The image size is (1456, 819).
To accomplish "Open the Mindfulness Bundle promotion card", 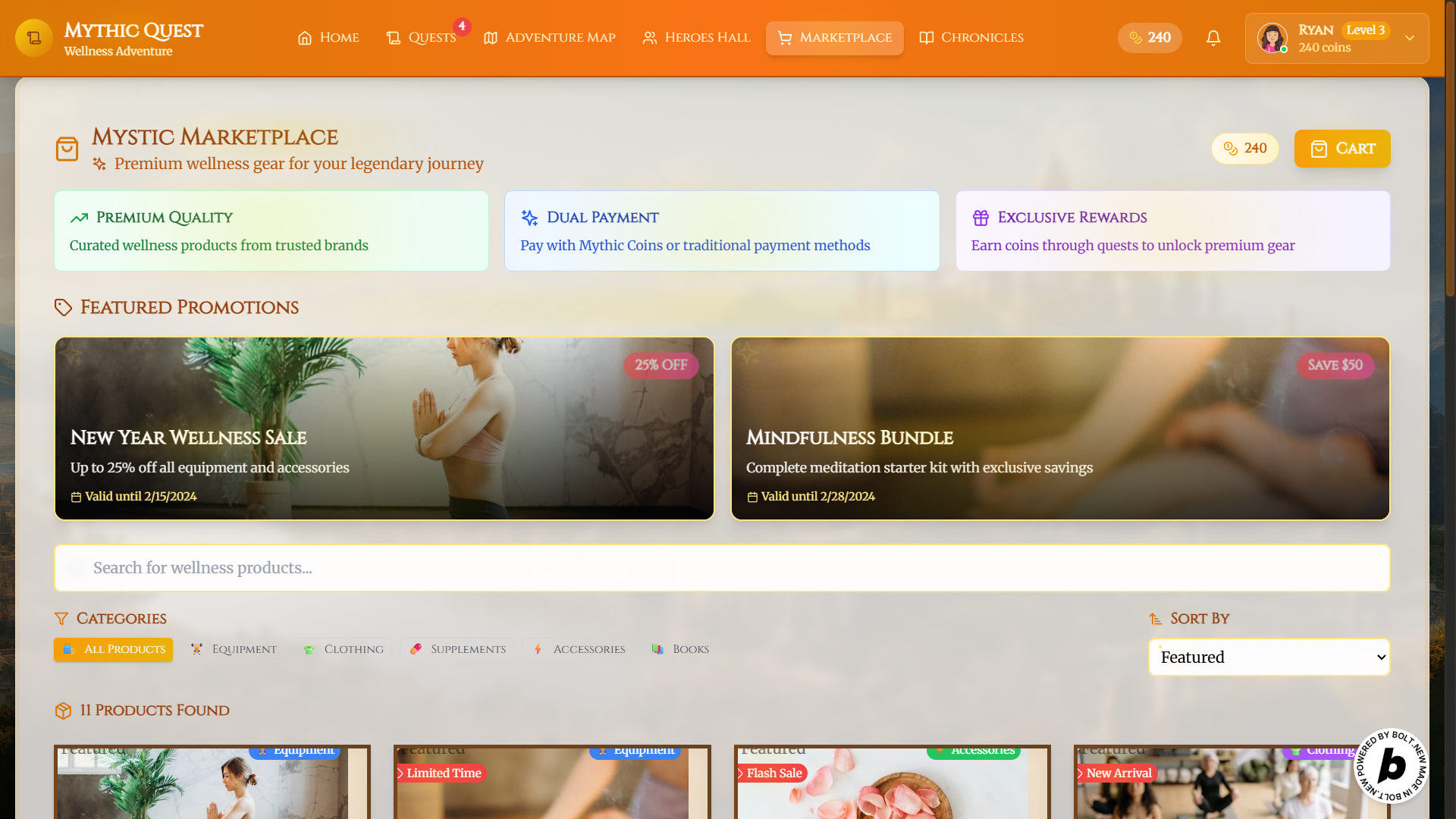I will 1059,428.
